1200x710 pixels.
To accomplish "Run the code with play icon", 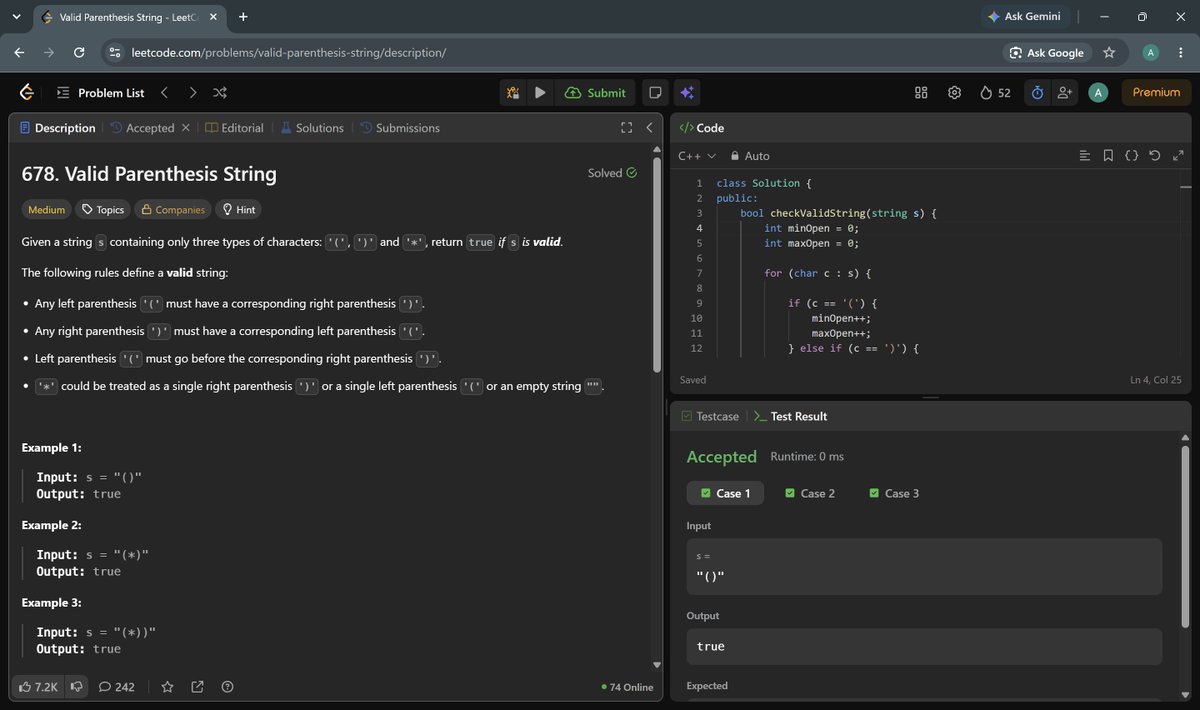I will (x=540, y=93).
